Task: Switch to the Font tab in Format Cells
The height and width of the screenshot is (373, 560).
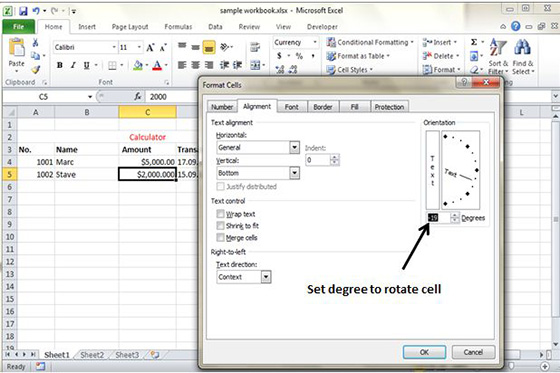Action: pos(291,107)
